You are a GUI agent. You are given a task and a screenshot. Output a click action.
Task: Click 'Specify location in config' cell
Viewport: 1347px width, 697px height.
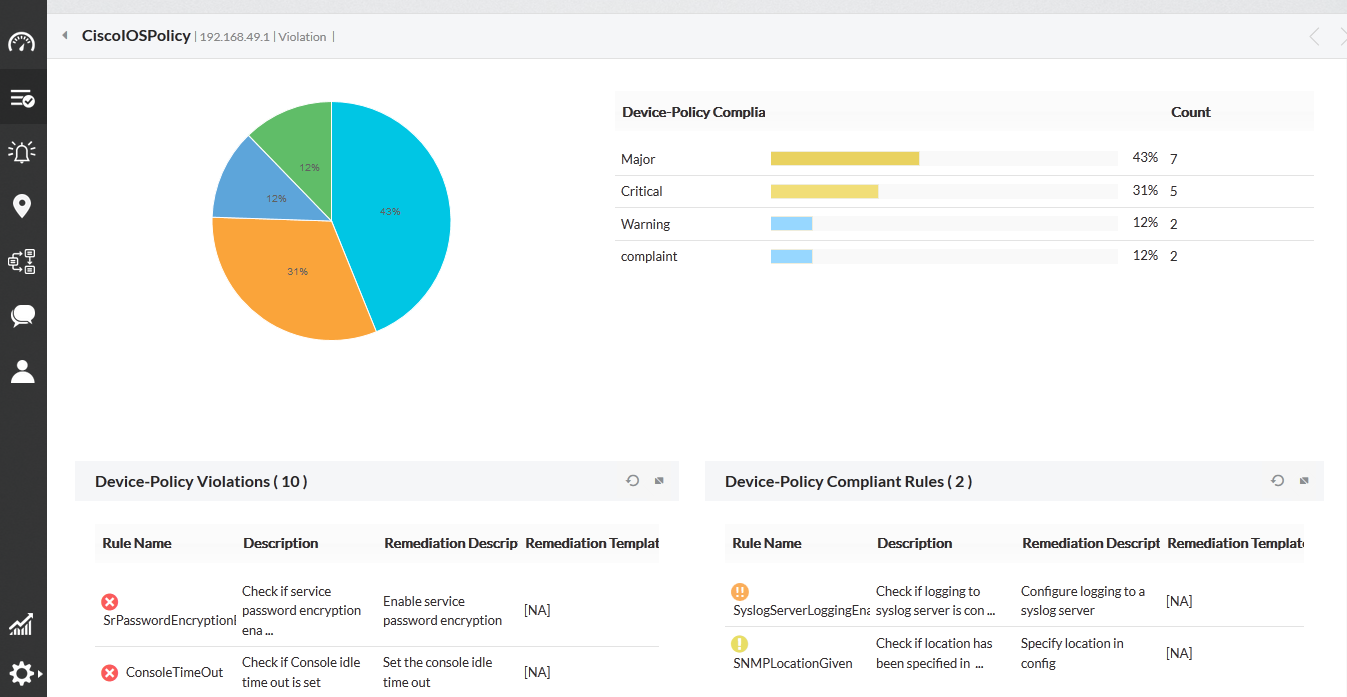point(1072,653)
